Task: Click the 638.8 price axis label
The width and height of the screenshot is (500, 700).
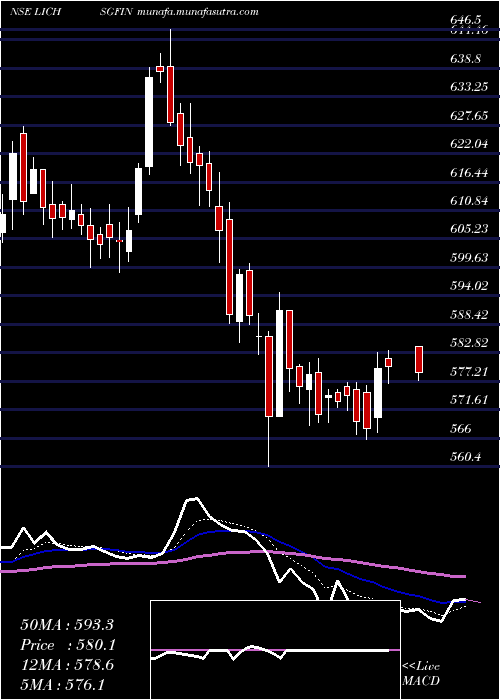Action: click(465, 58)
